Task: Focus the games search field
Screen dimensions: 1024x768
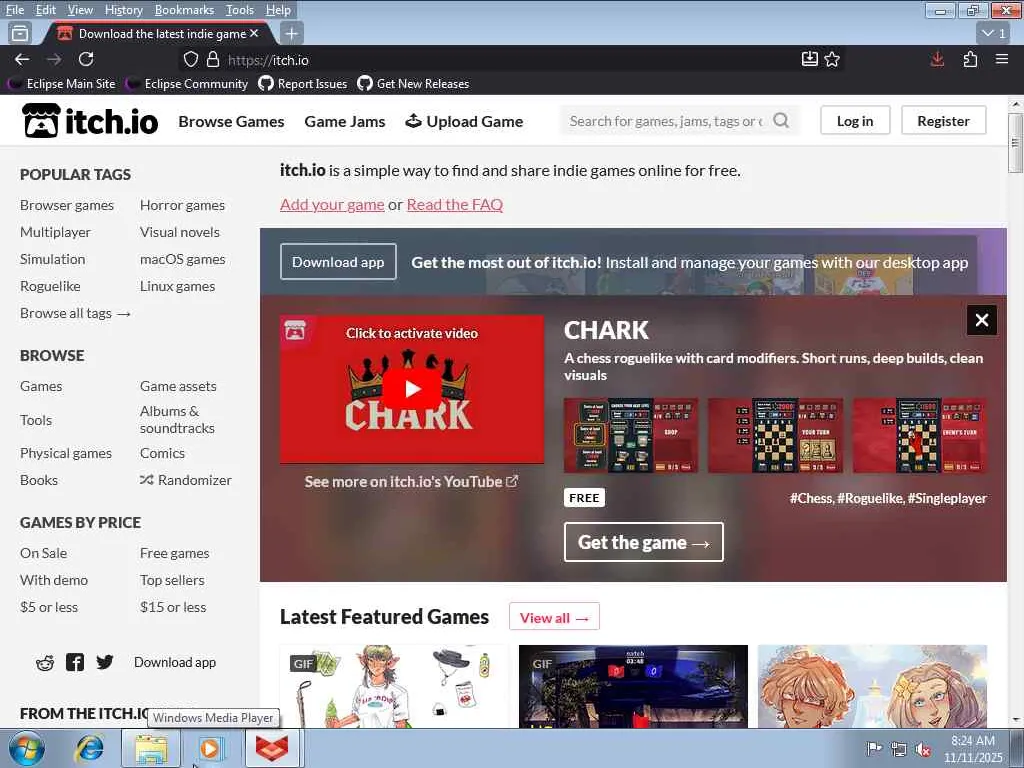Action: 666,121
